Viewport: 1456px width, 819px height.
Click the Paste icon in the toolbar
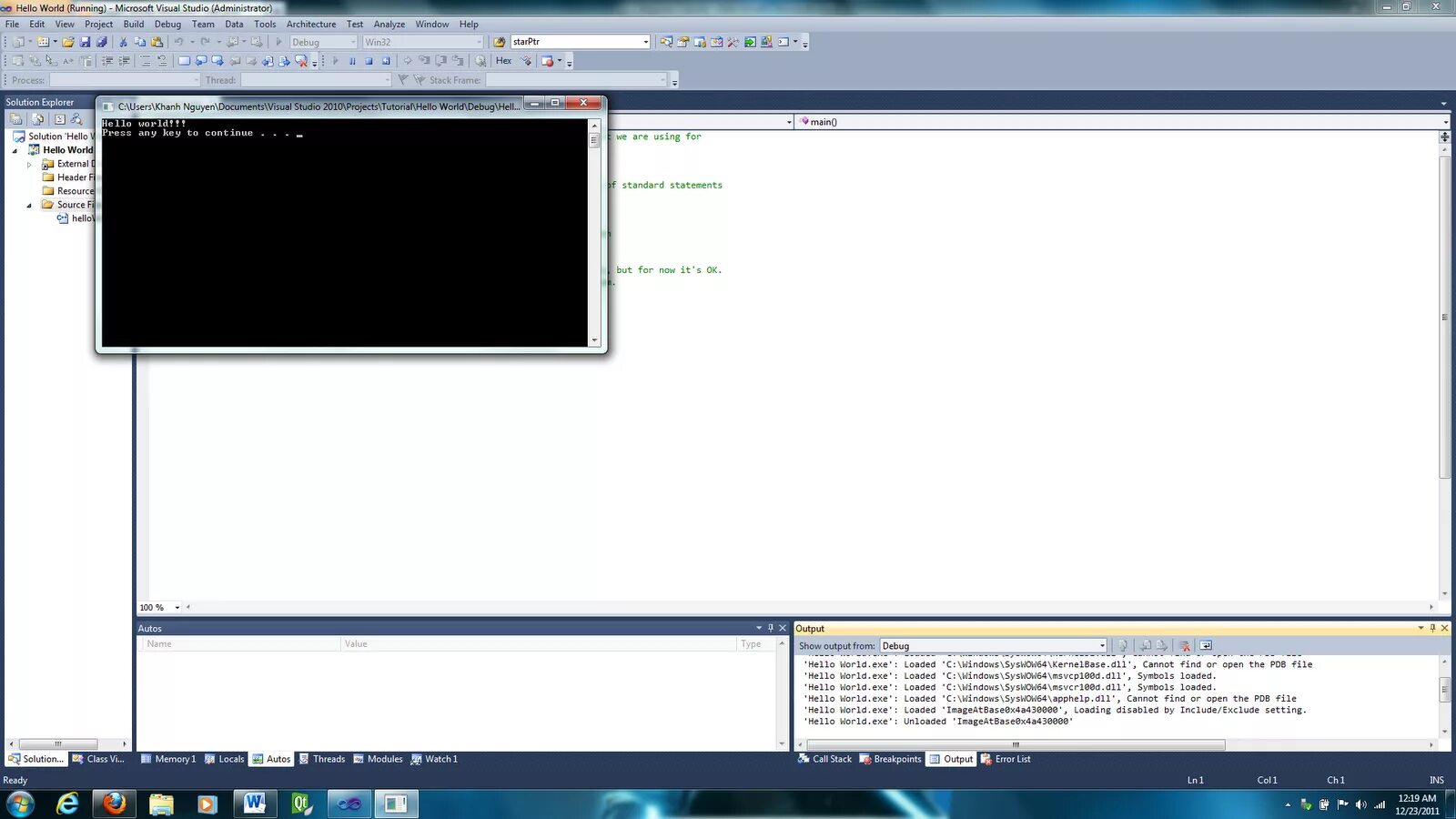157,42
